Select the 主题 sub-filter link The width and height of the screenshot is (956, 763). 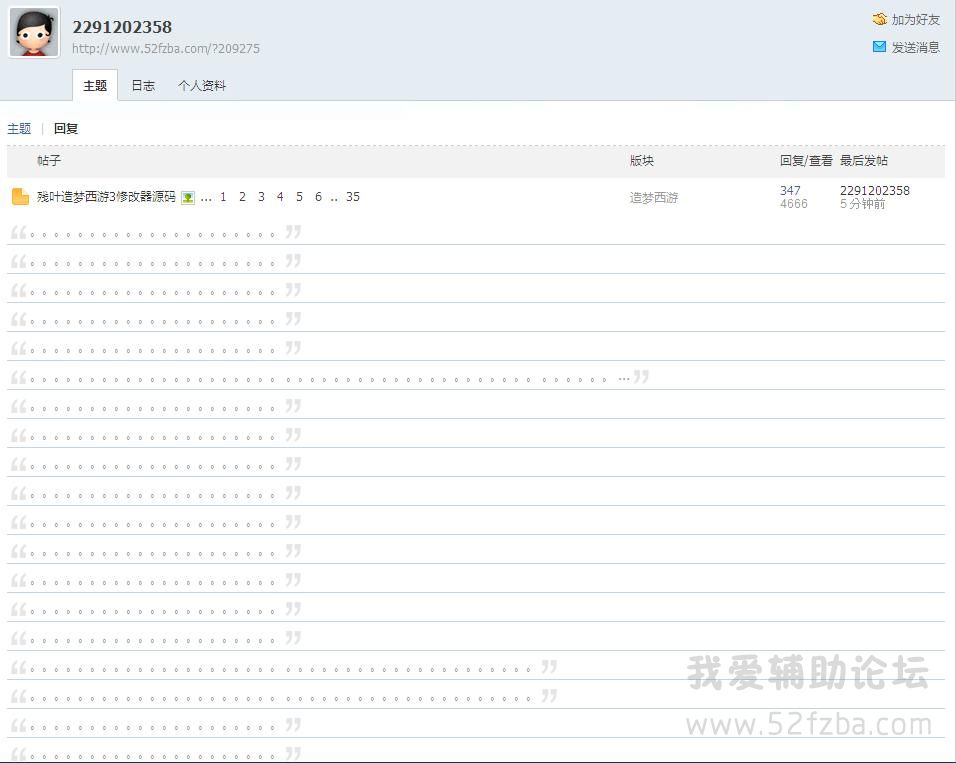[19, 128]
